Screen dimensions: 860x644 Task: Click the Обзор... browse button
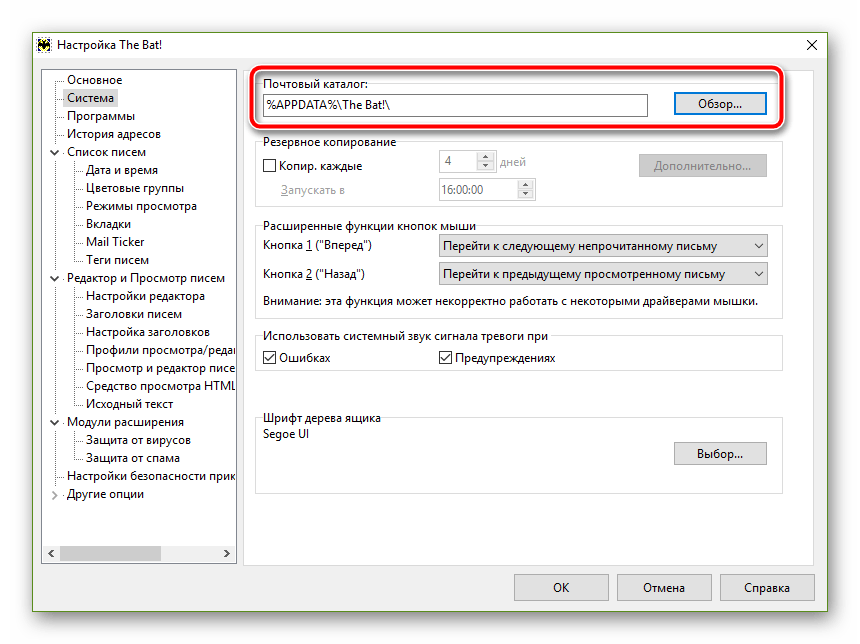(x=720, y=104)
